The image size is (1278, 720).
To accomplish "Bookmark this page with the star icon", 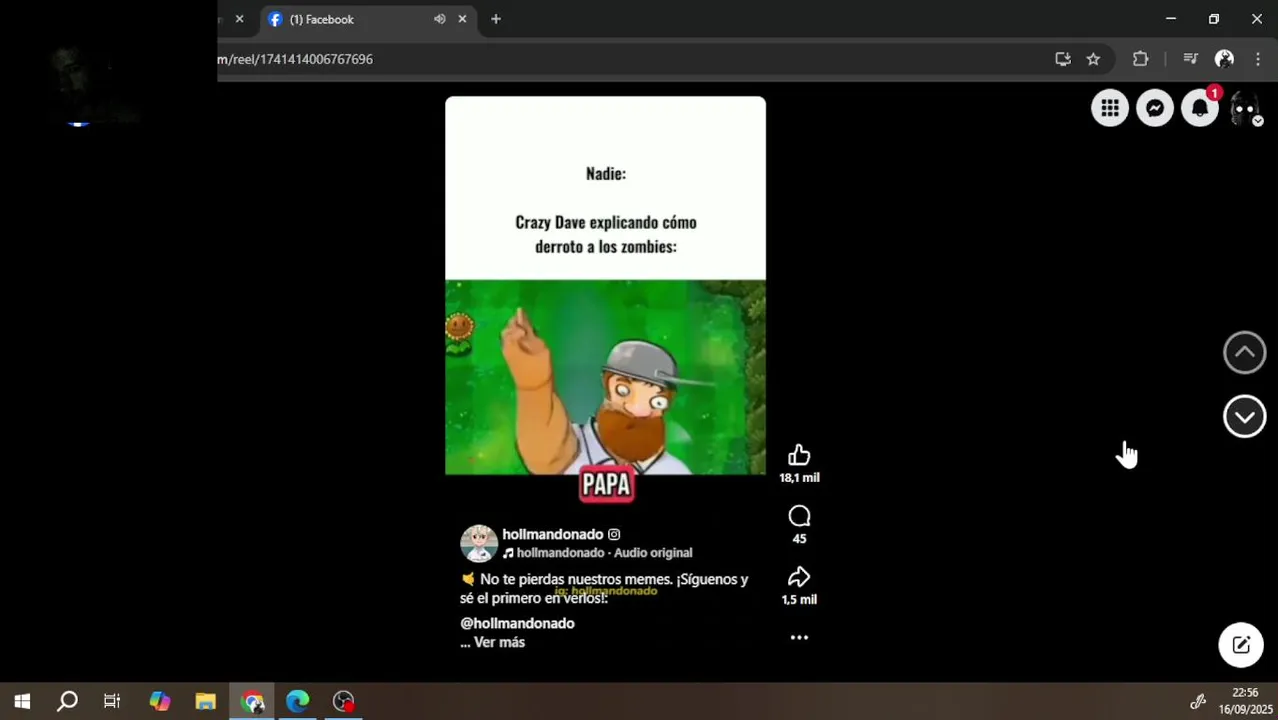I will coord(1093,59).
